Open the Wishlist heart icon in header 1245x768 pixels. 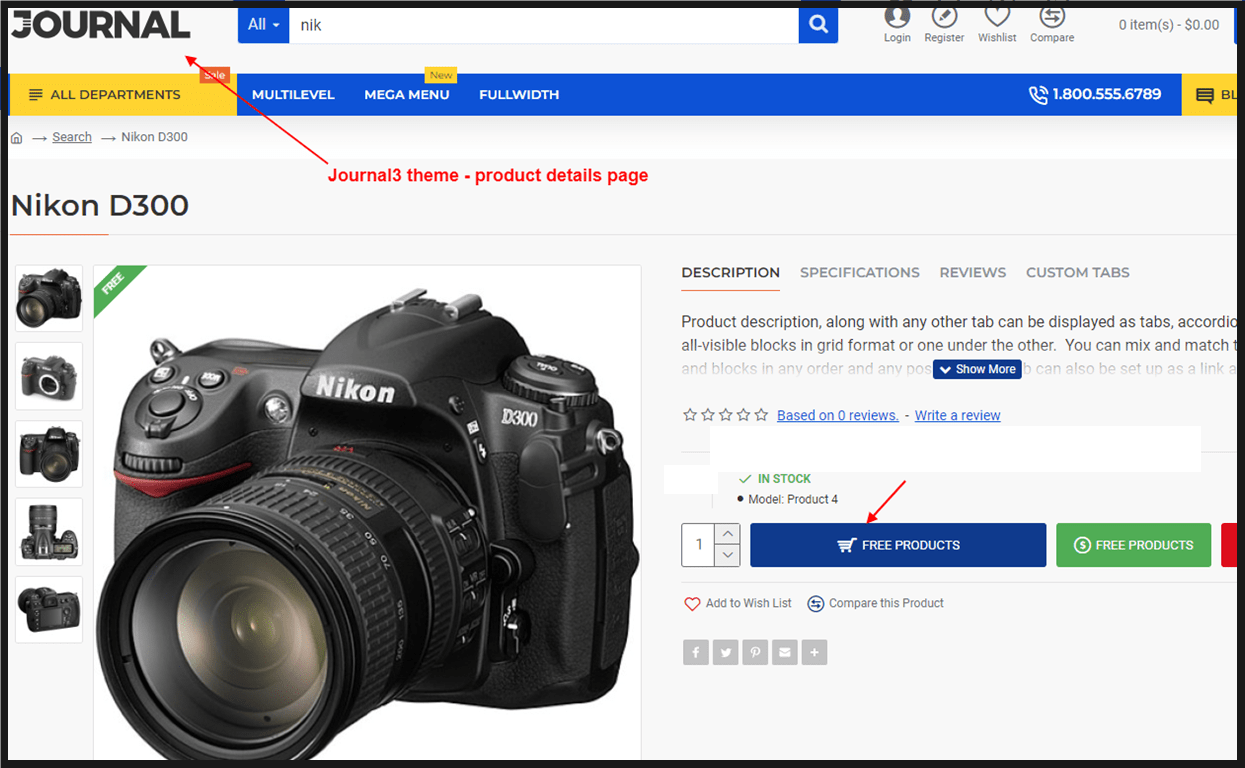point(997,17)
